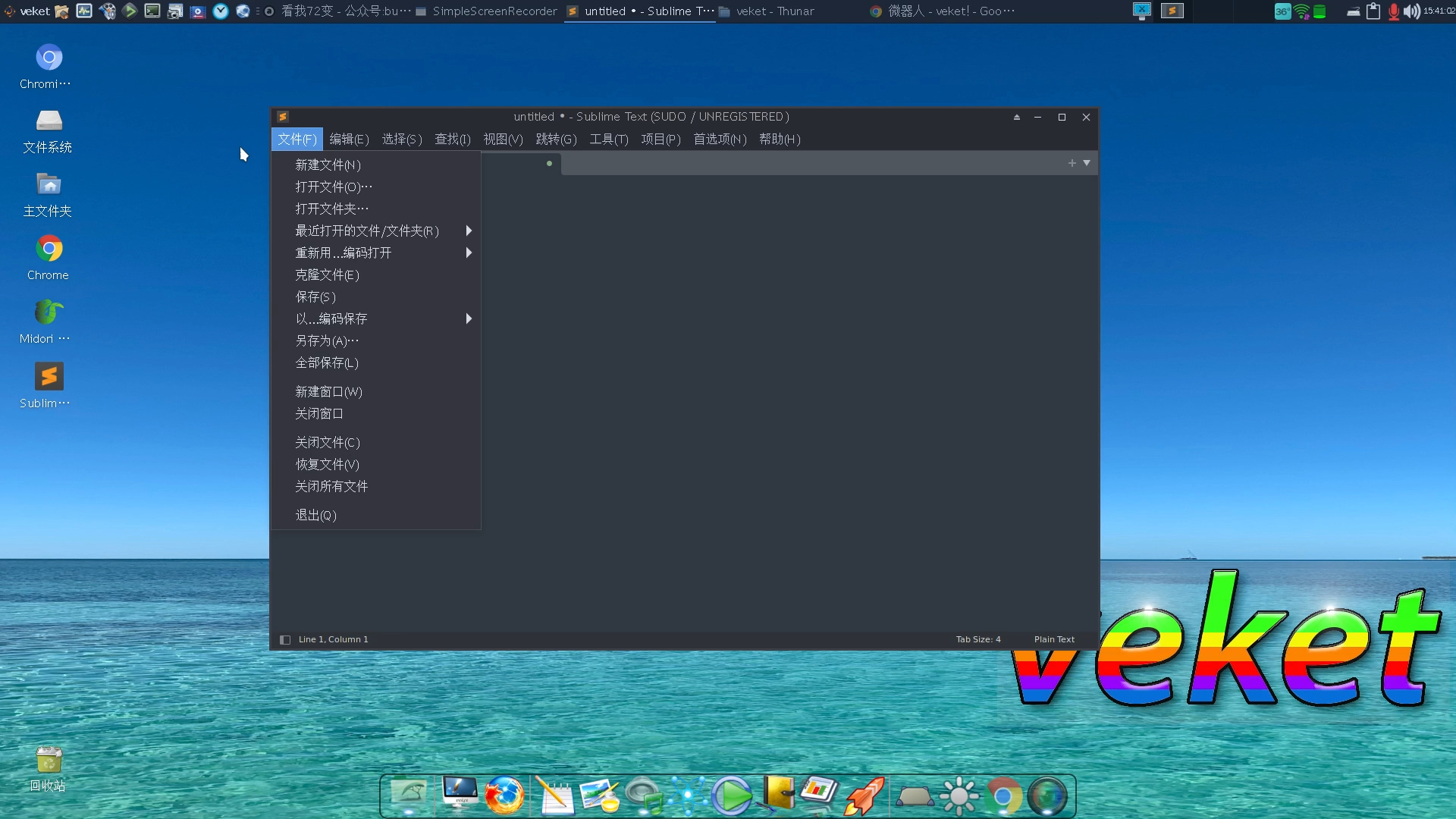This screenshot has width=1456, height=819.
Task: Launch the green media player from the dock
Action: (730, 795)
